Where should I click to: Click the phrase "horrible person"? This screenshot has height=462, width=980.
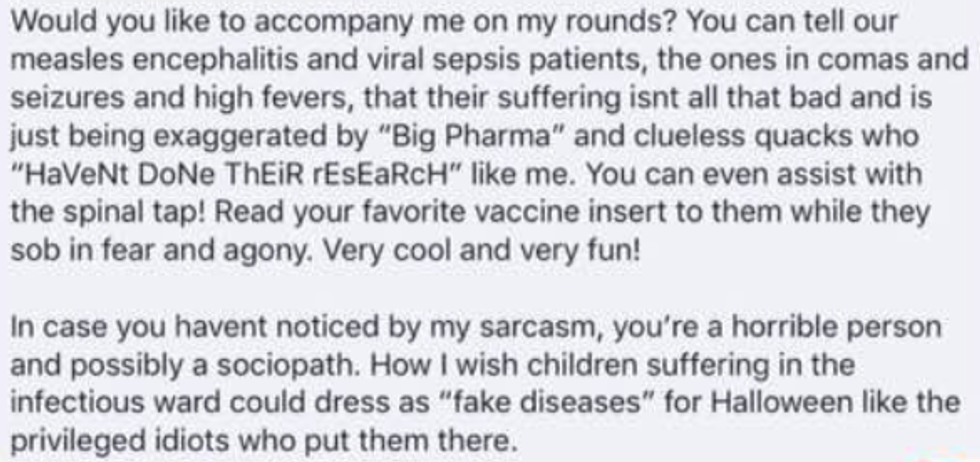point(842,327)
